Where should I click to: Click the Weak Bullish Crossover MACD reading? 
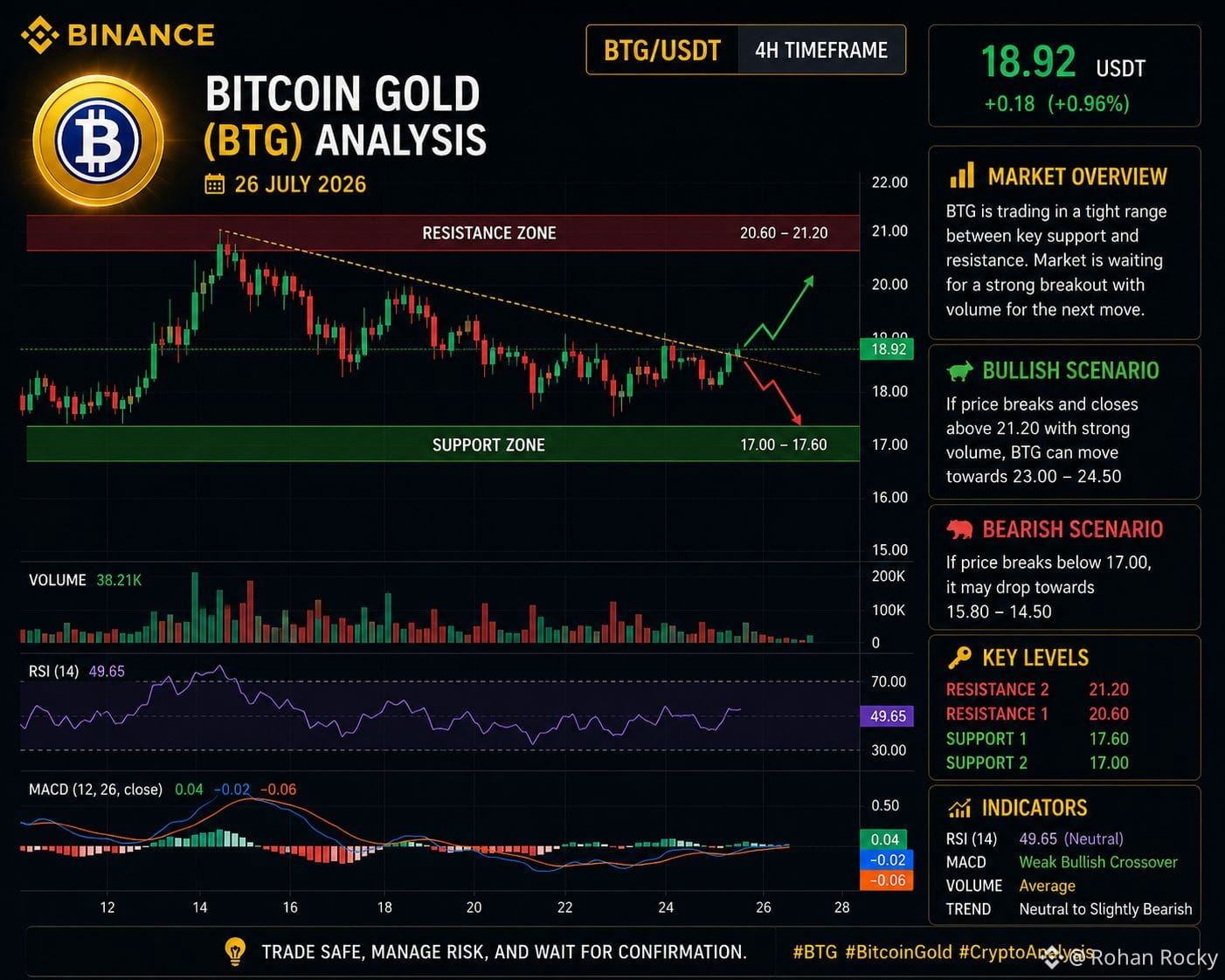coord(1098,862)
